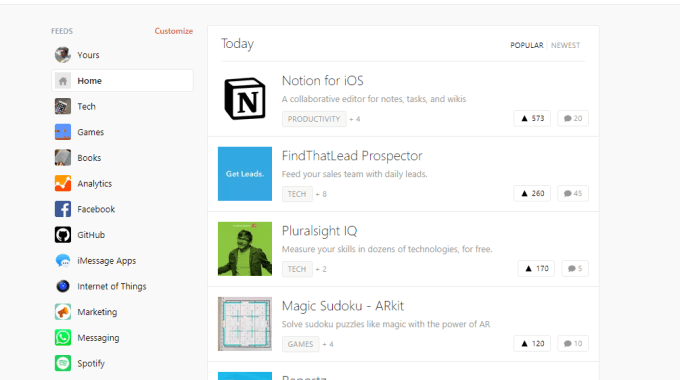Click 'Measure your skills in dozens' description

tap(387, 249)
